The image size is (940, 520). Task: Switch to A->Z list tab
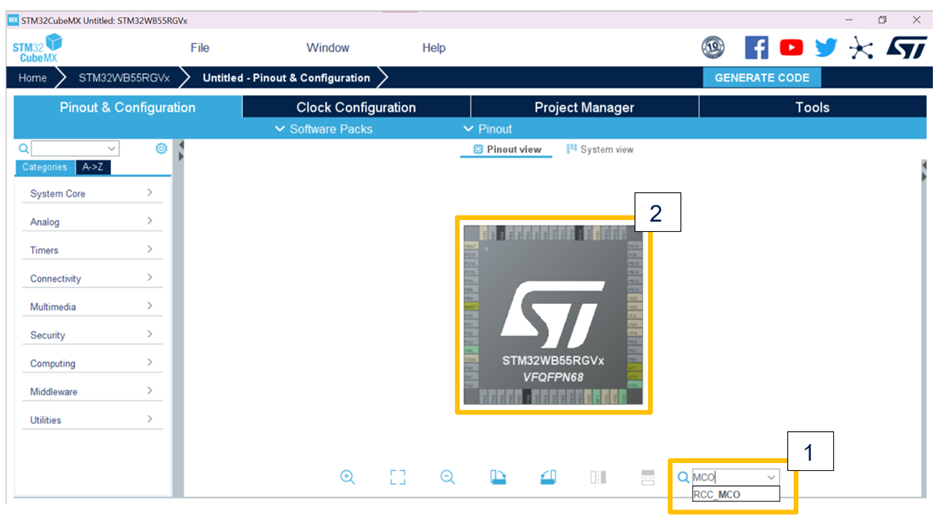(93, 167)
